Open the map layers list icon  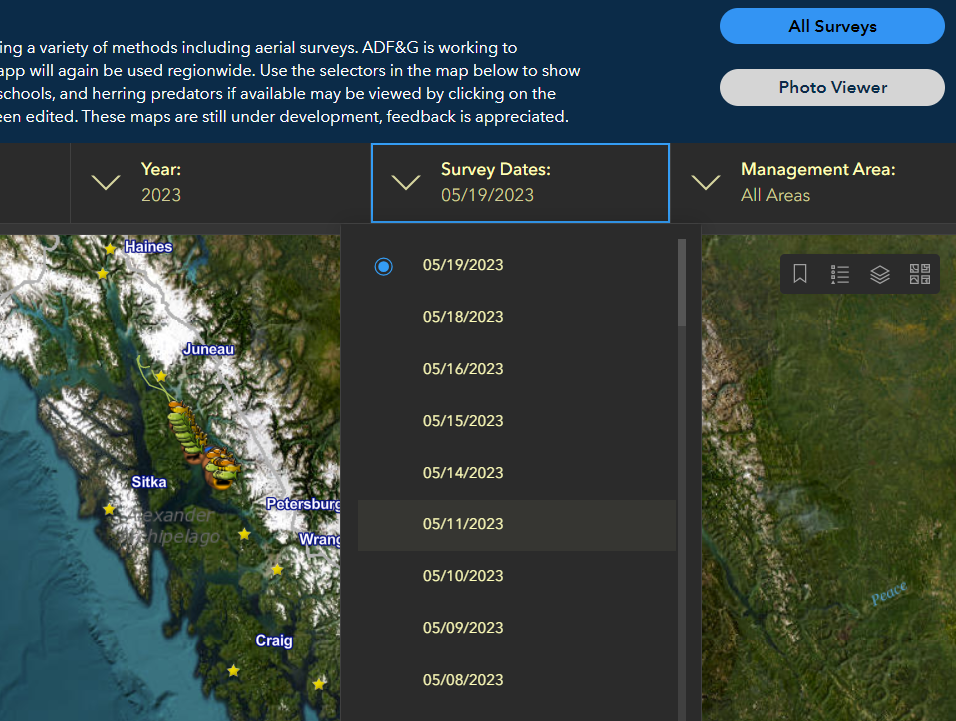880,274
